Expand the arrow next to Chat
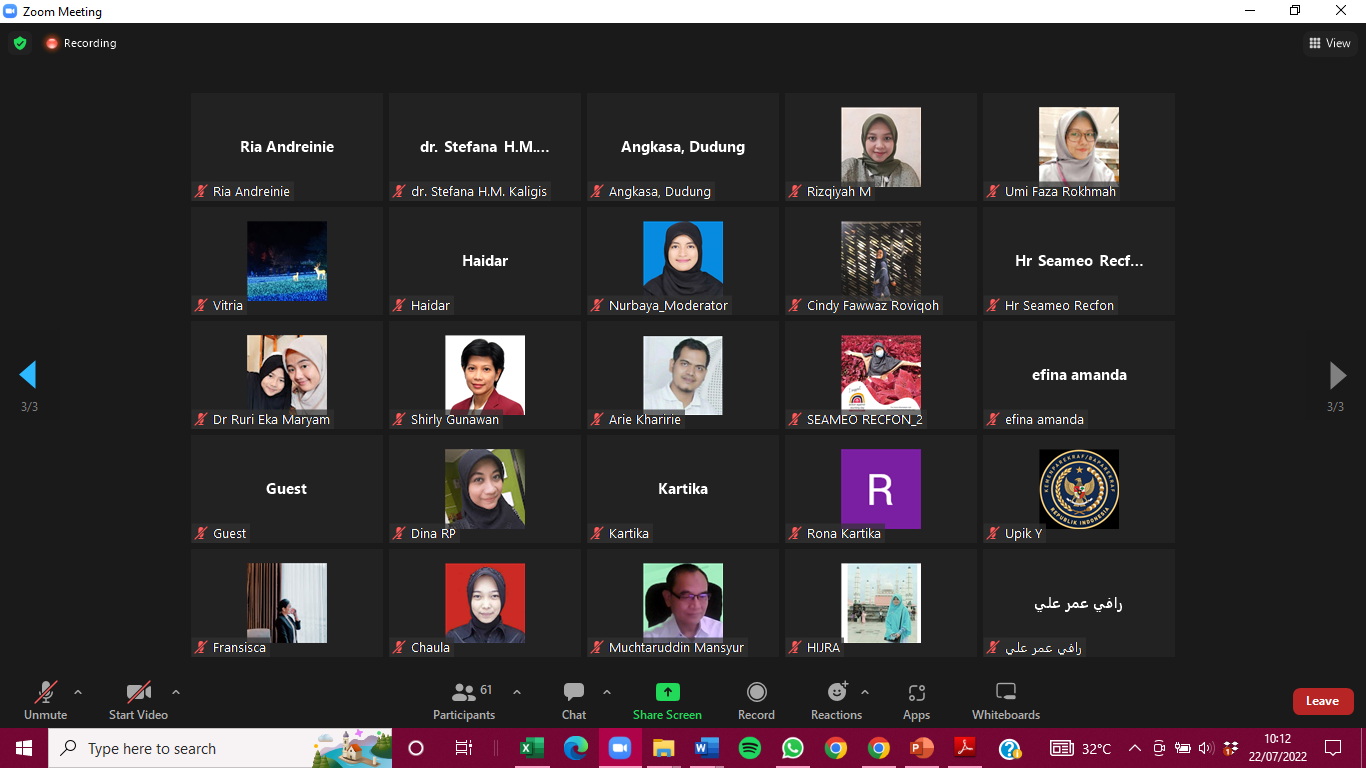 click(x=607, y=692)
